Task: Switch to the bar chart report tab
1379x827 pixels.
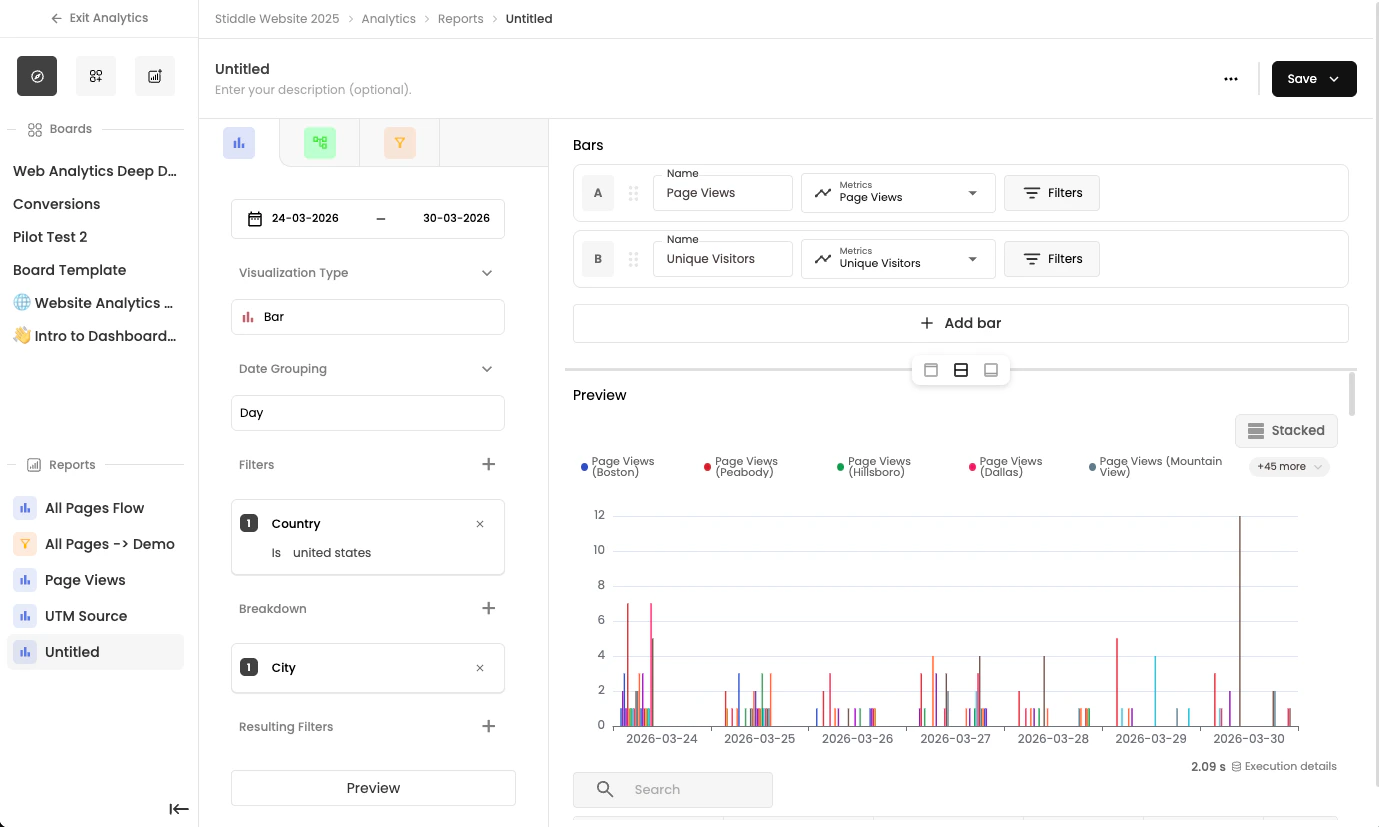Action: click(x=239, y=143)
